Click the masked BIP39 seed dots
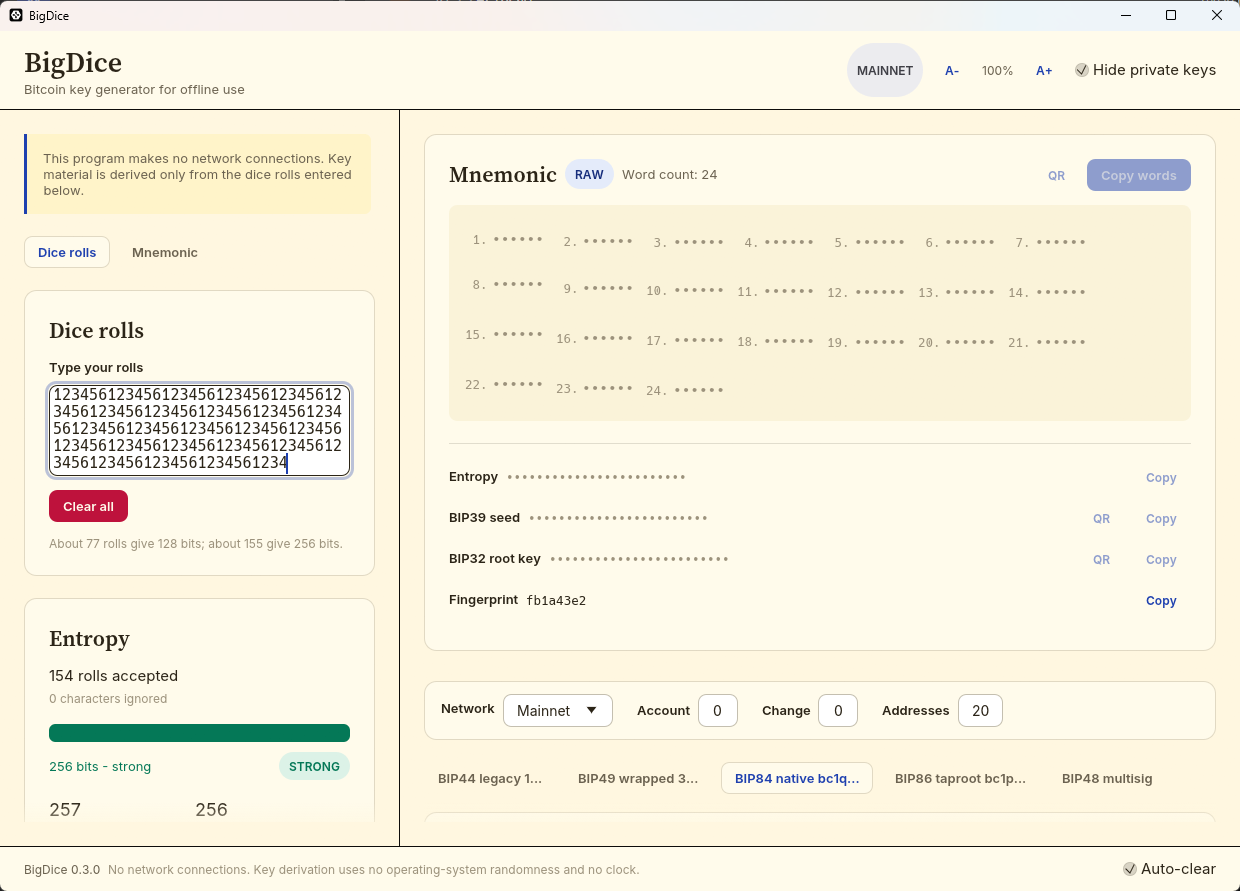Viewport: 1240px width, 891px height. (x=618, y=519)
